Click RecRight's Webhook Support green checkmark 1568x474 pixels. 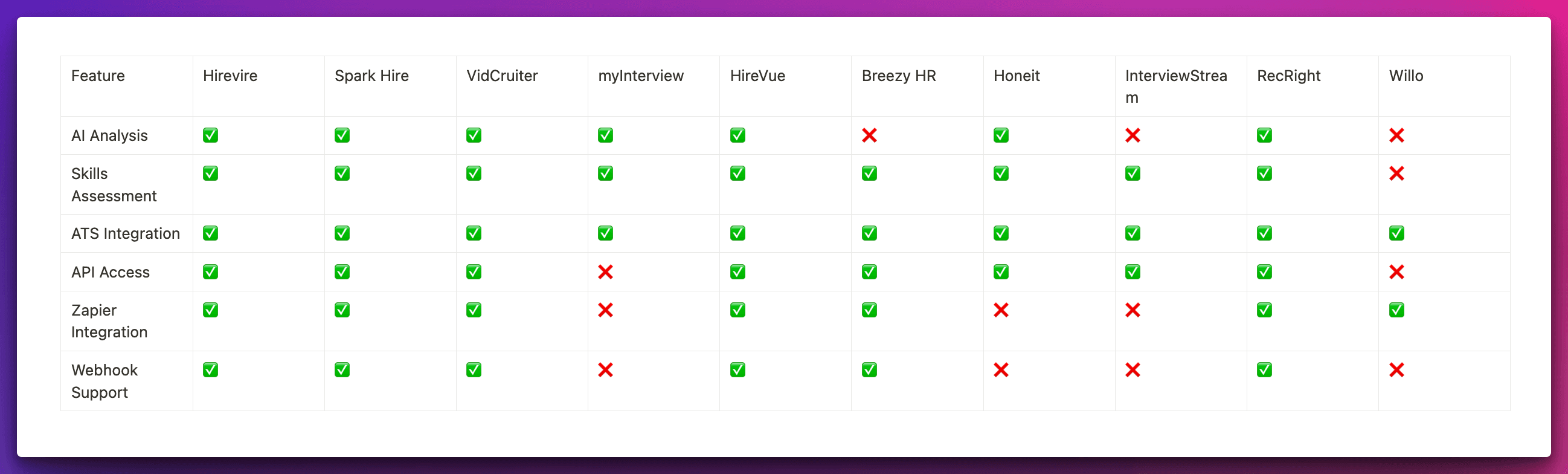click(x=1264, y=370)
